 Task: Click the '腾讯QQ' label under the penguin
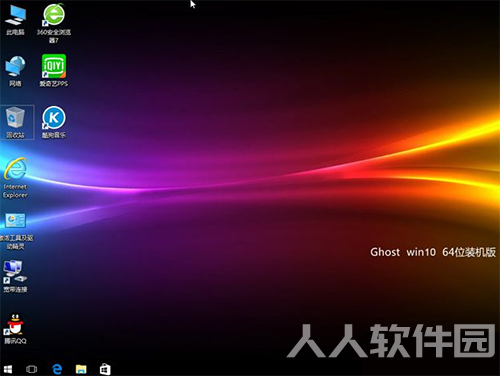(15, 341)
